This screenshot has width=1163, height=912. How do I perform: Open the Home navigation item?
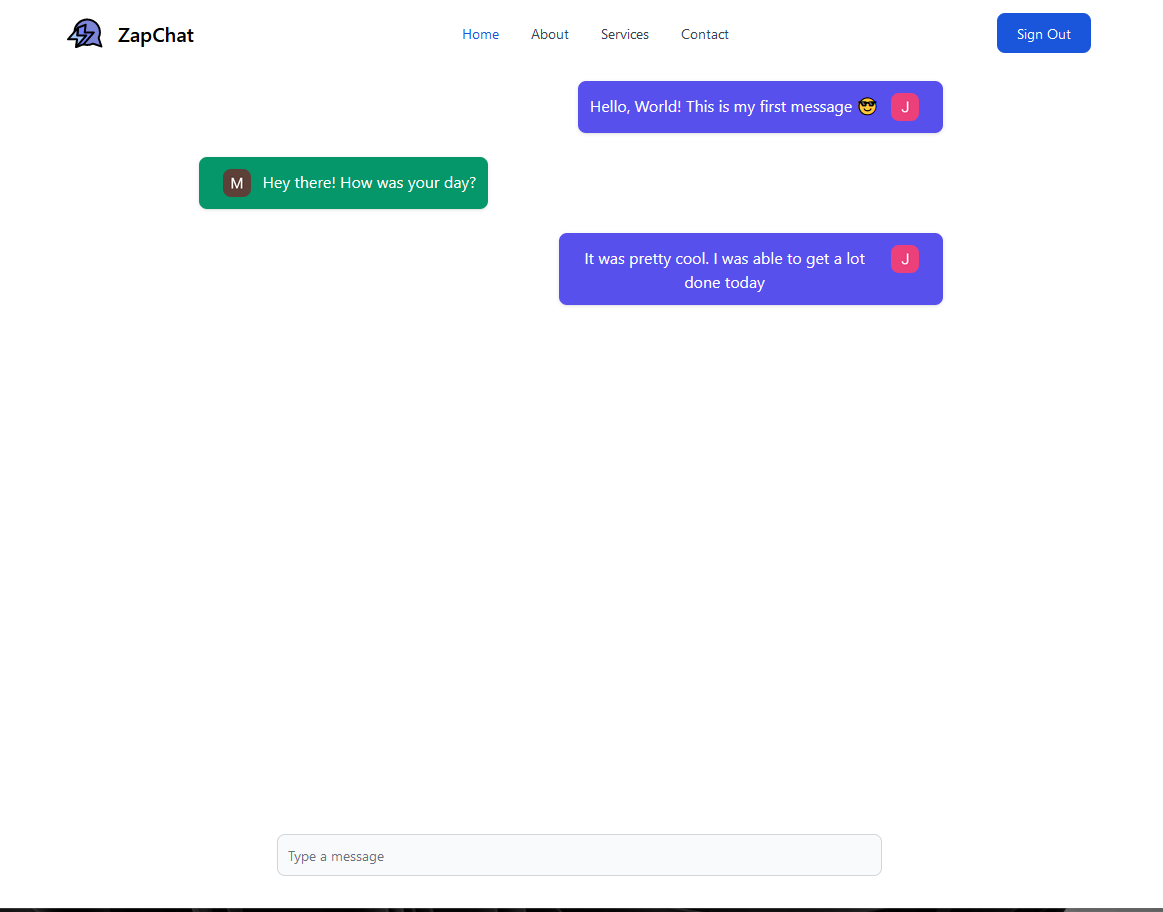coord(480,34)
